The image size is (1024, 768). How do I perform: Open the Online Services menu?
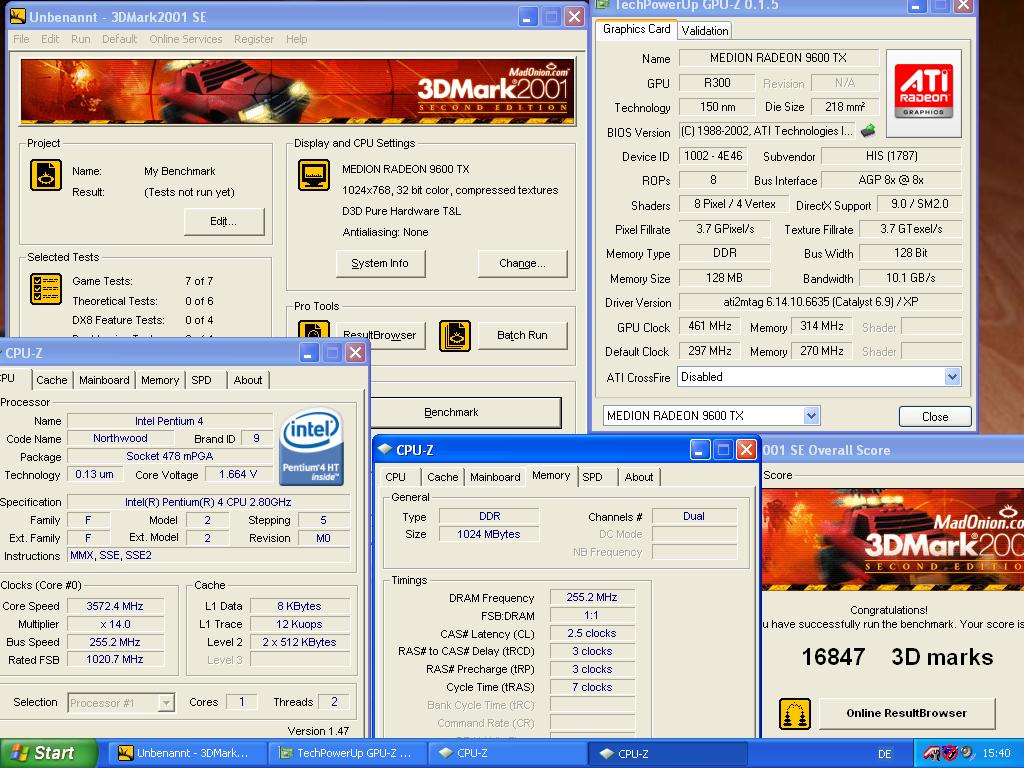[x=185, y=39]
